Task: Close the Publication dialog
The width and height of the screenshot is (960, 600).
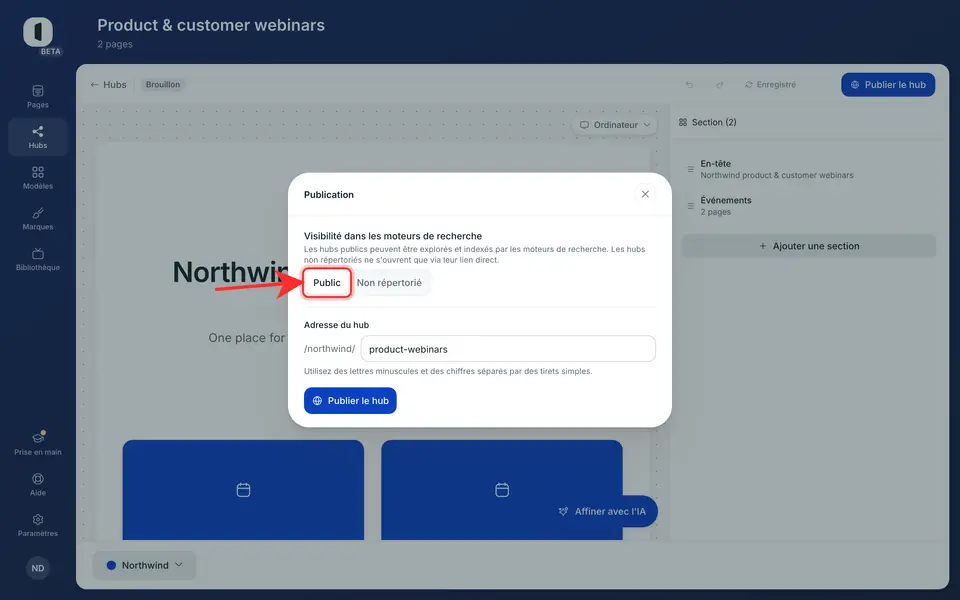Action: 645,194
